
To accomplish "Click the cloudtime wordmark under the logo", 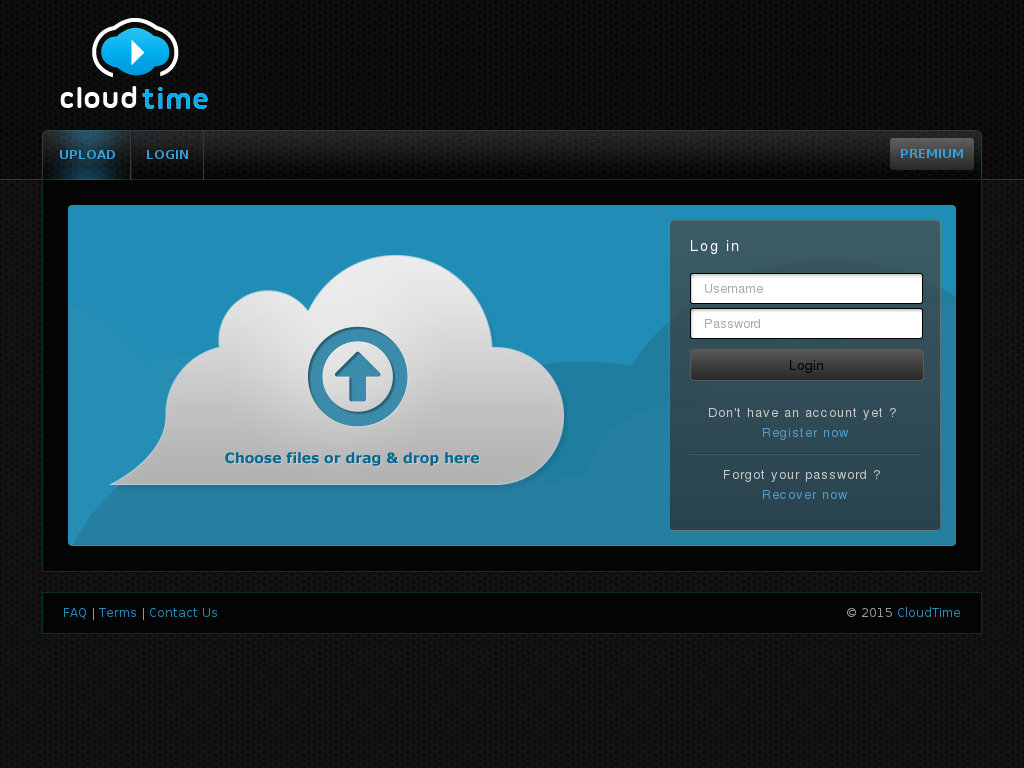I will 134,99.
